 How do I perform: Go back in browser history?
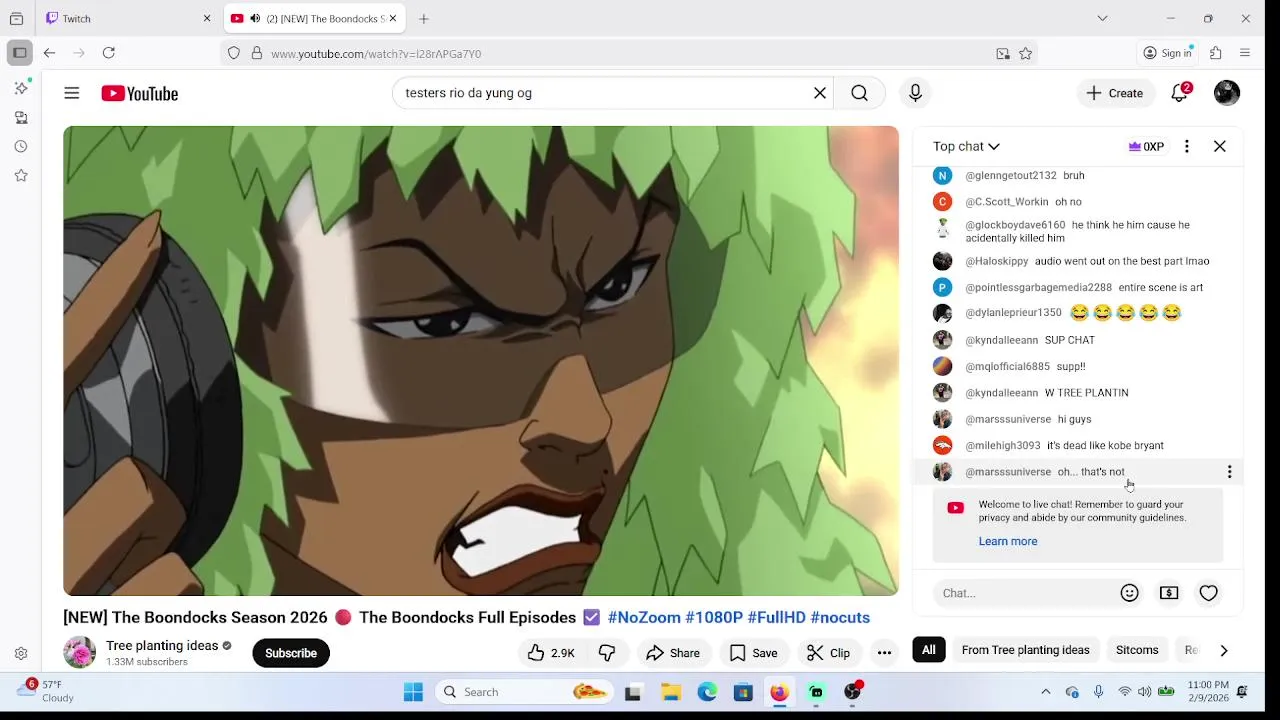[49, 53]
